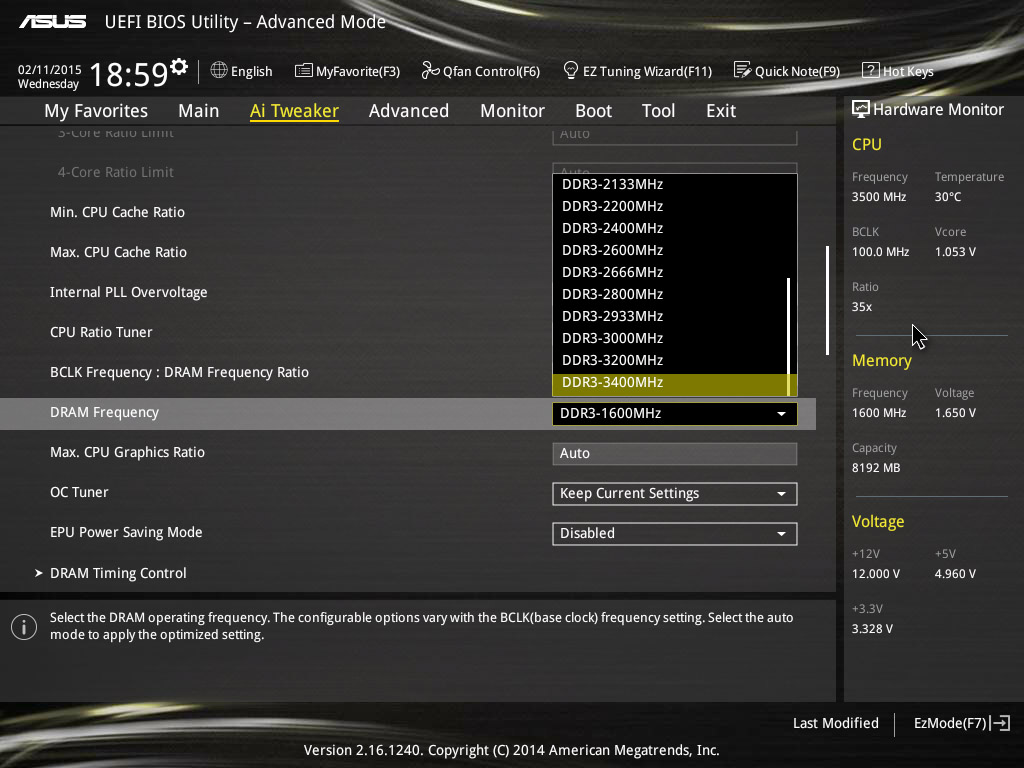The width and height of the screenshot is (1024, 768).
Task: Open the Quick Note pencil icon
Action: 743,70
